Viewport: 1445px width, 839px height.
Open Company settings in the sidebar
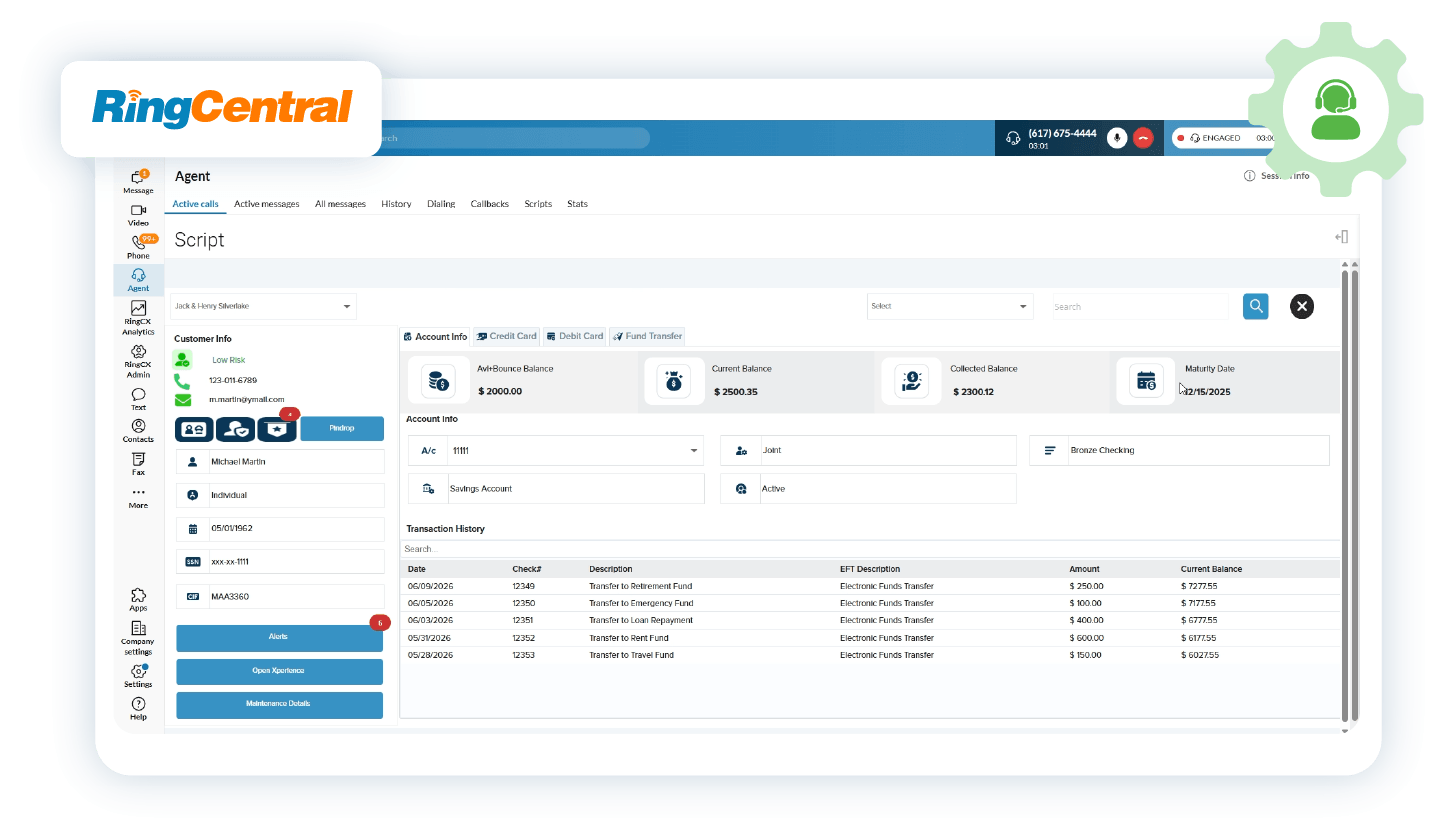pyautogui.click(x=138, y=638)
